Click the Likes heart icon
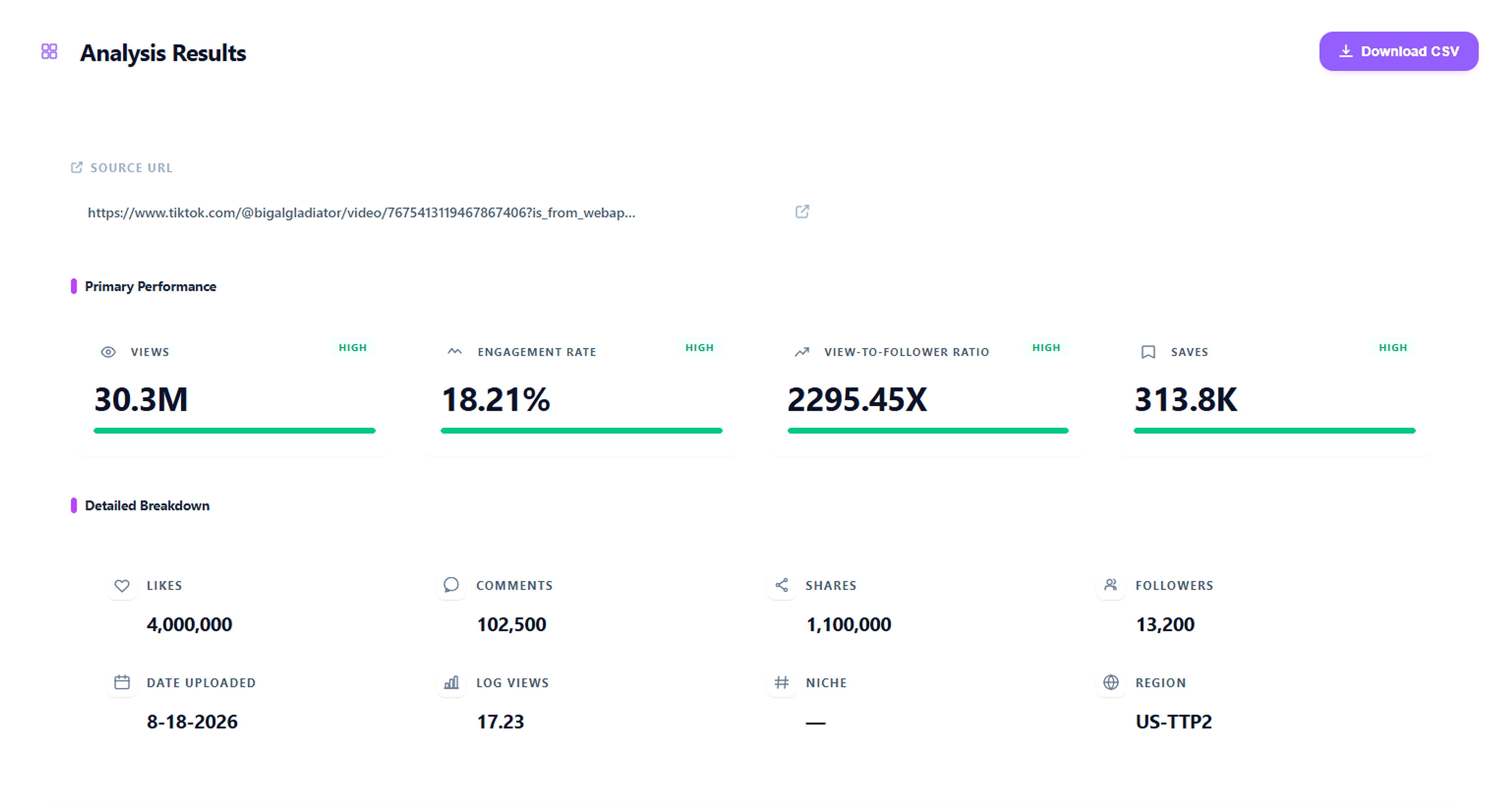1512x804 pixels. point(122,586)
